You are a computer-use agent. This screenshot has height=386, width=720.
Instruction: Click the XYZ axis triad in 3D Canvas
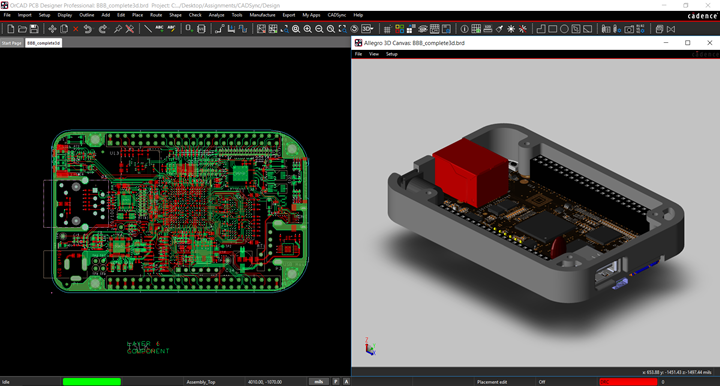(x=370, y=347)
